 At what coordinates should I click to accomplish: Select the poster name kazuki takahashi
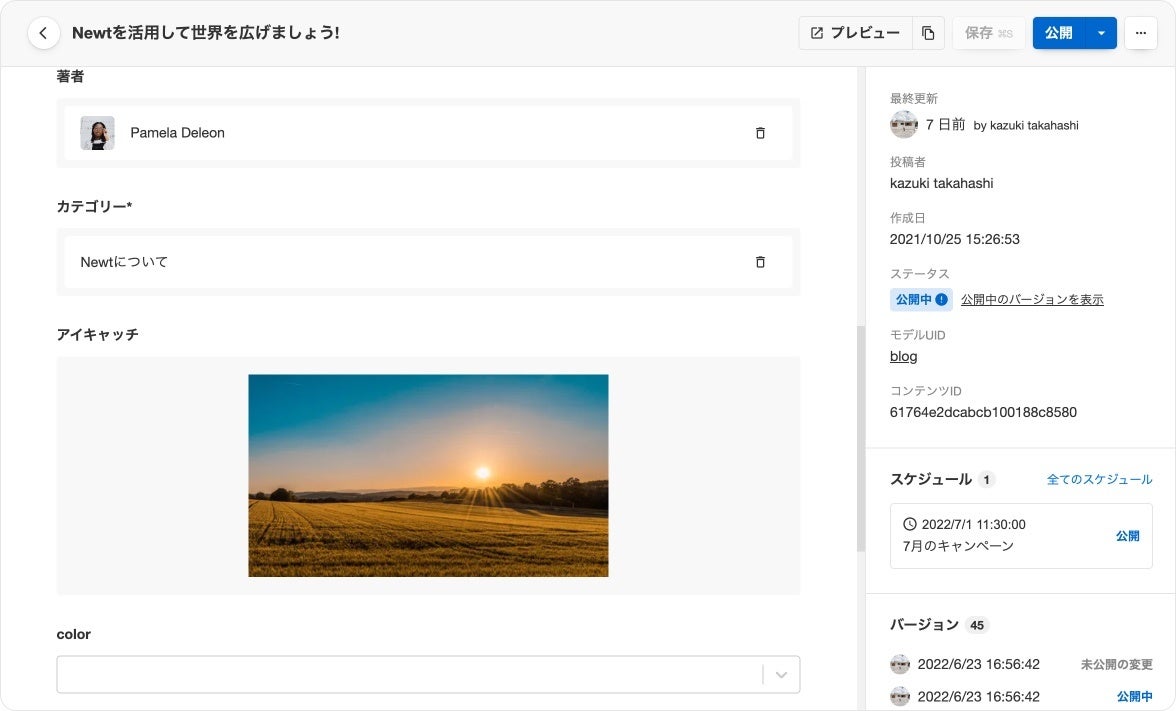[941, 183]
